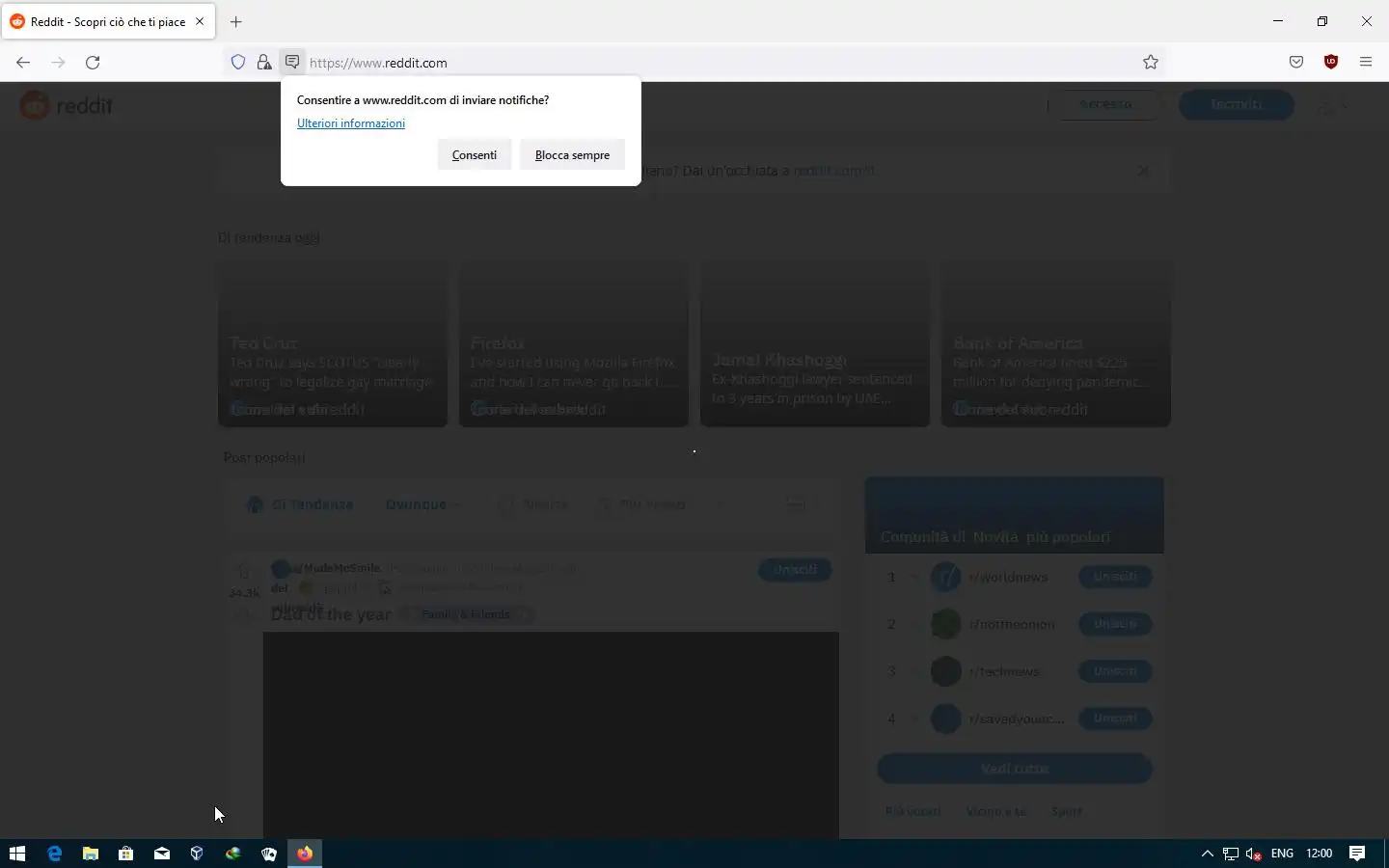Viewport: 1389px width, 868px height.
Task: Open the r/worldnews community link
Action: point(1008,577)
